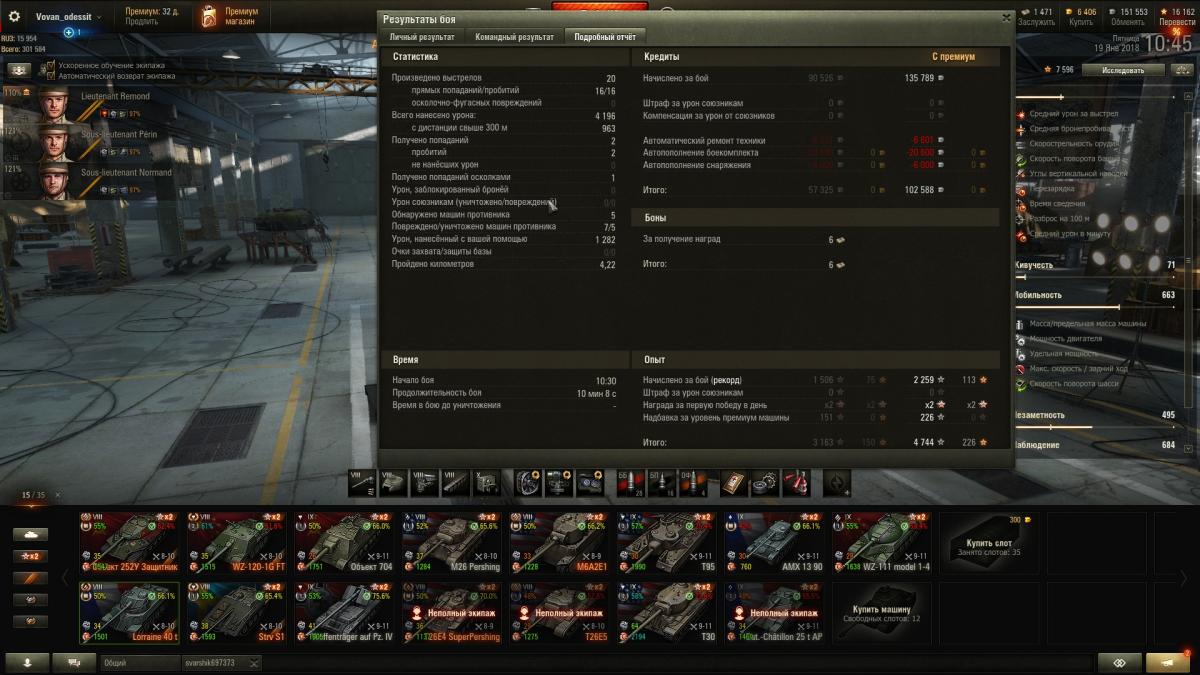Image resolution: width=1200 pixels, height=675 pixels.
Task: Click Купить машину tile
Action: point(882,613)
